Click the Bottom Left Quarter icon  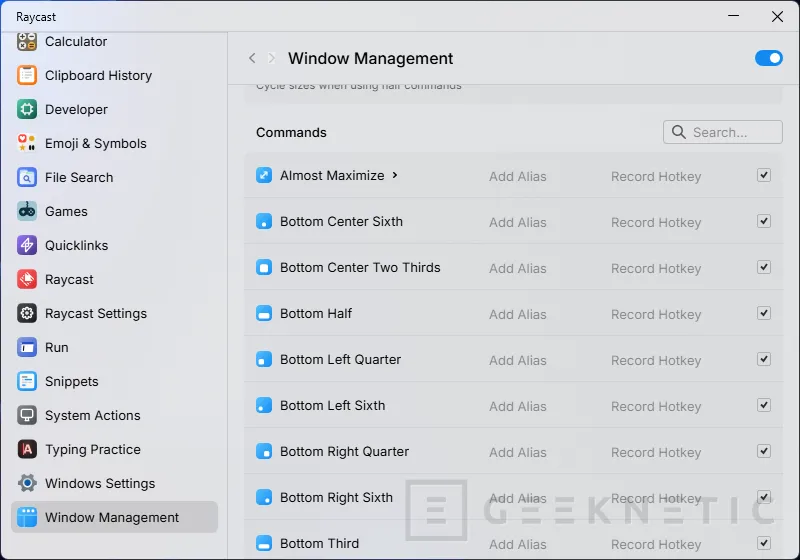(x=264, y=360)
